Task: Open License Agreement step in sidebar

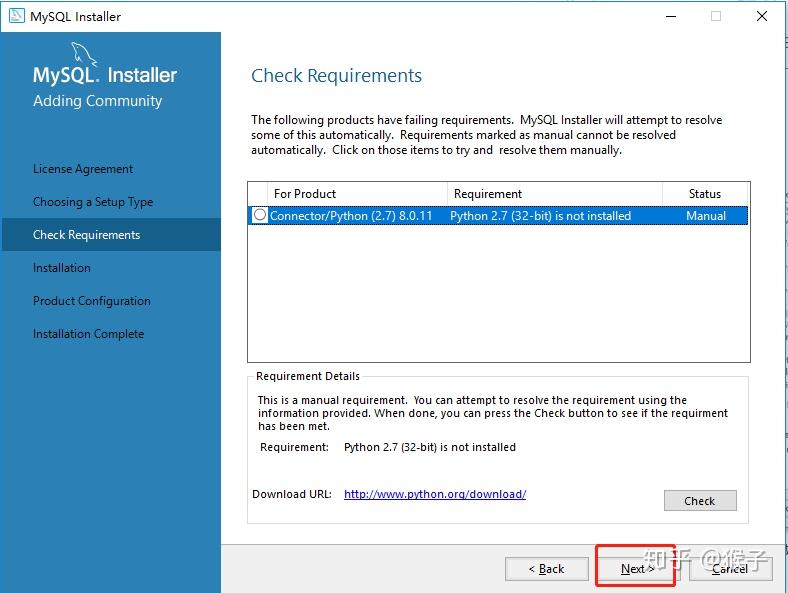Action: pyautogui.click(x=83, y=169)
